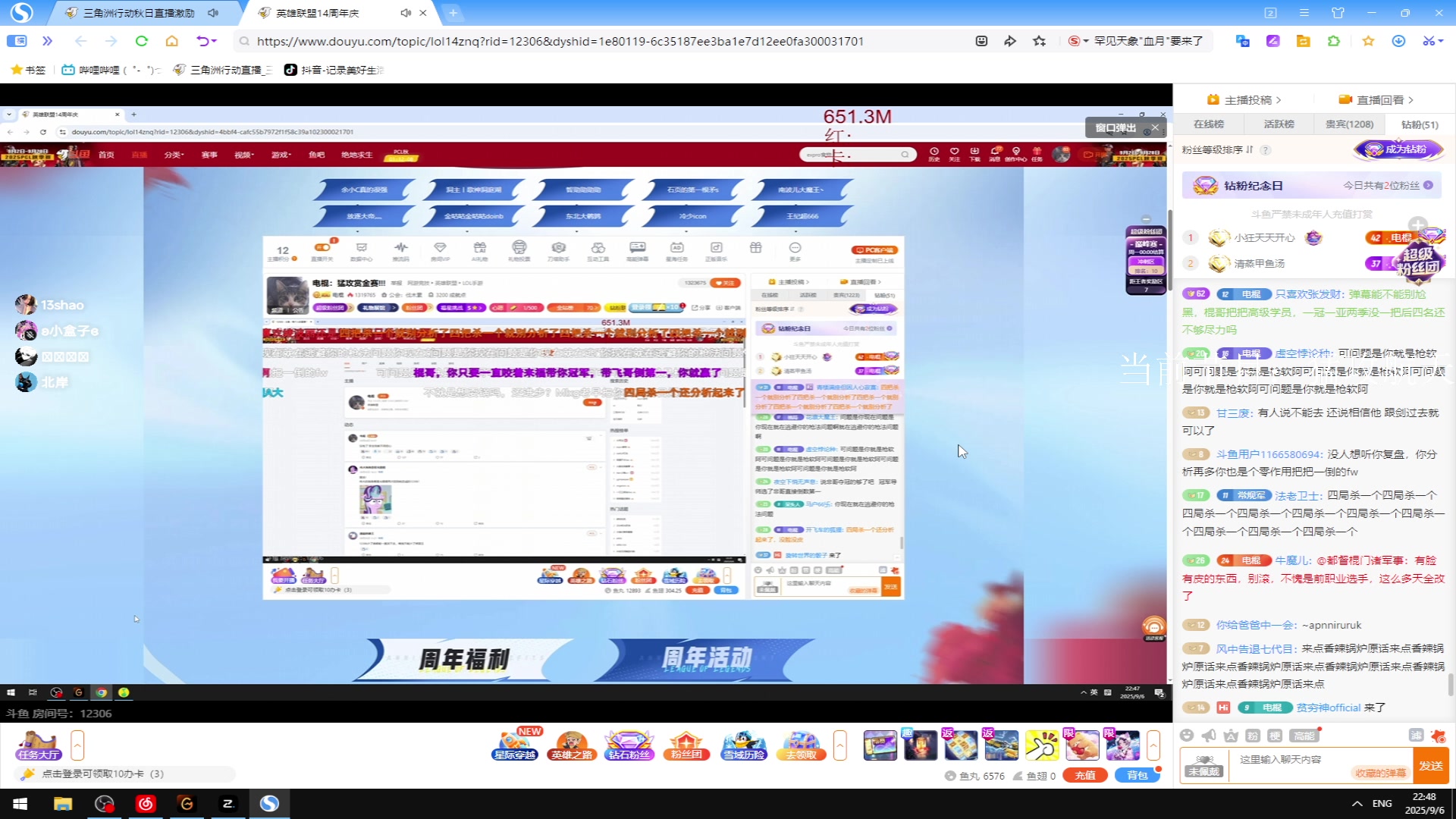This screenshot has width=1456, height=819.
Task: Click the chat input field 这里输入聊天内容
Action: 1321,760
